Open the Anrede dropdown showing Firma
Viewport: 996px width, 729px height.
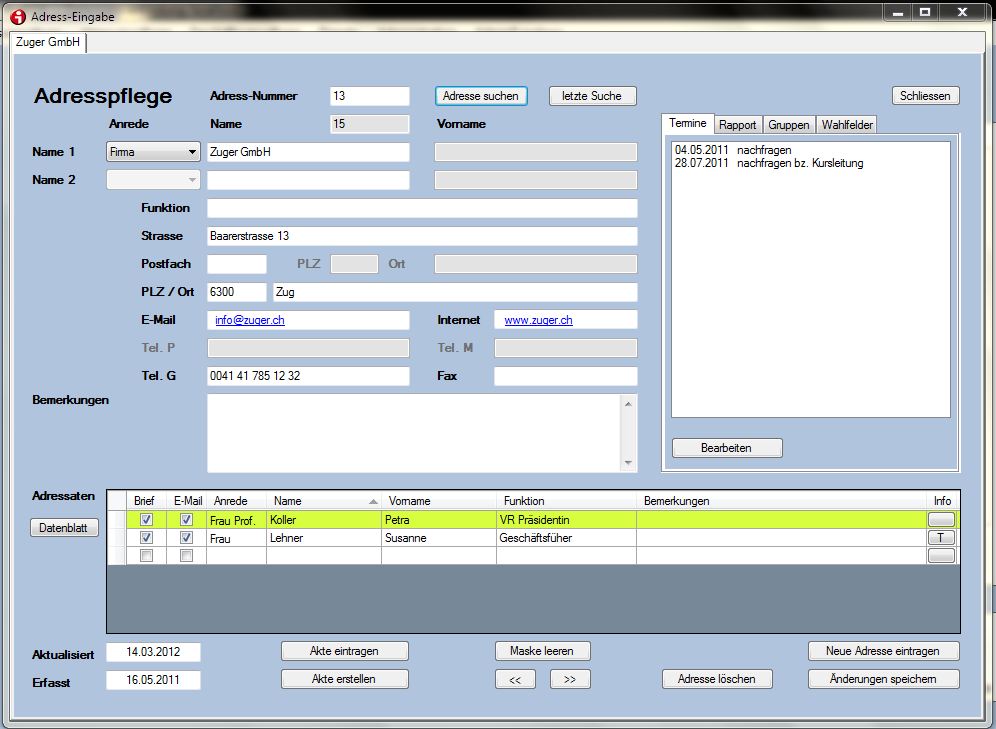click(153, 152)
